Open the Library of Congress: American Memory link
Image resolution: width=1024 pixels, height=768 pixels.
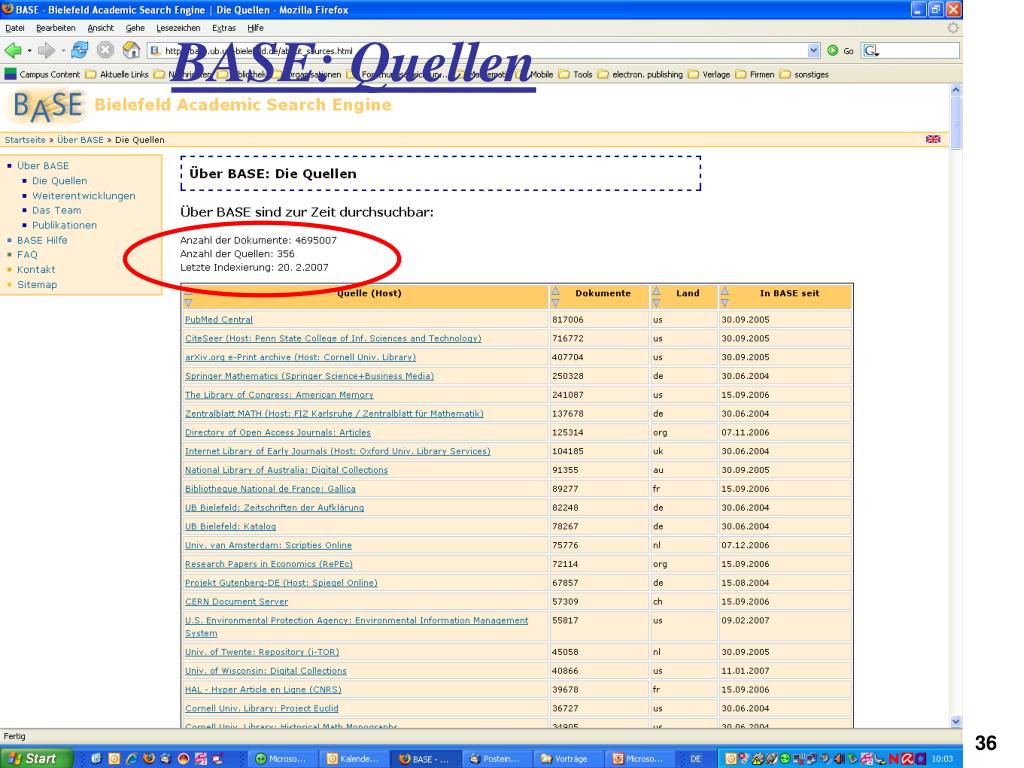tap(280, 395)
